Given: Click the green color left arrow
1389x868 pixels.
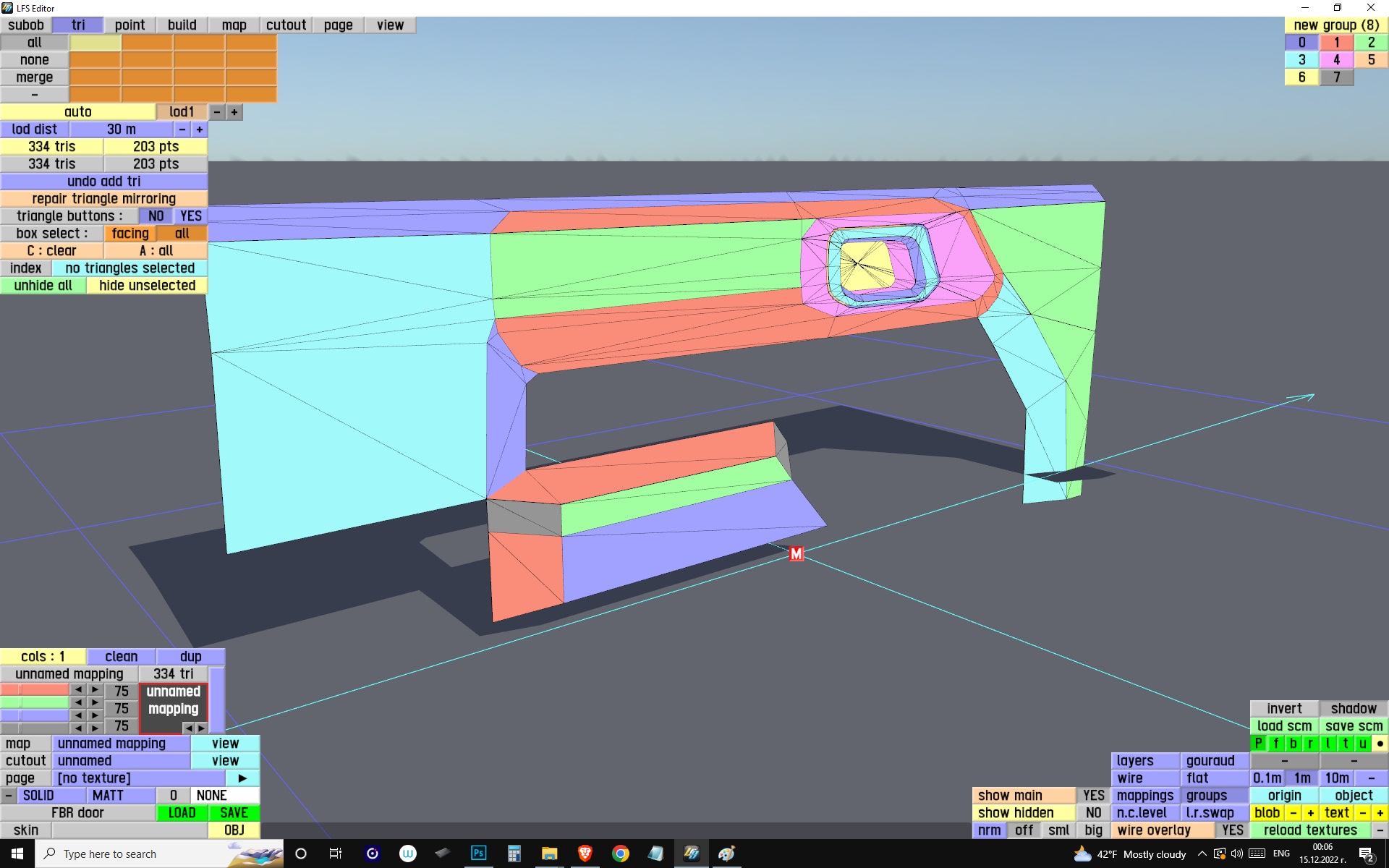Looking at the screenshot, I should tap(78, 702).
